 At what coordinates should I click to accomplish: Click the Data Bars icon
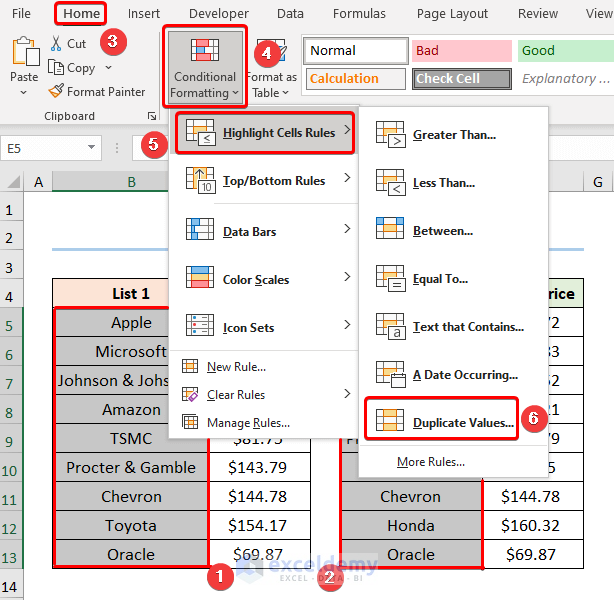(200, 229)
